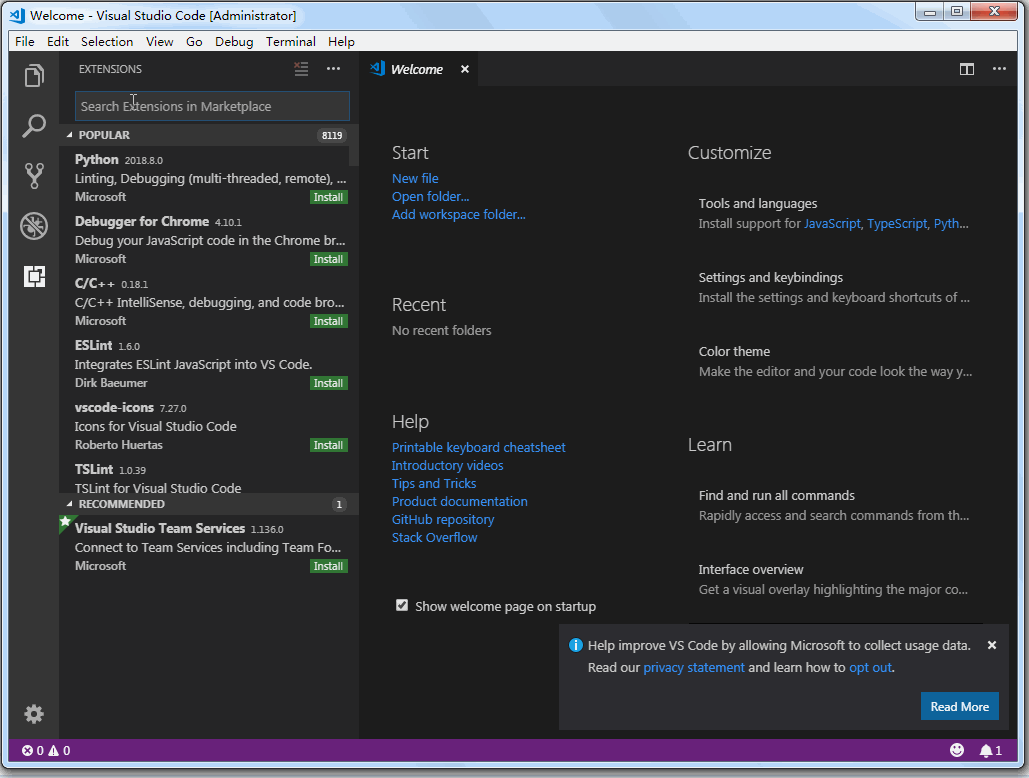This screenshot has width=1029, height=778.
Task: Click the info icon in the notification
Action: pos(576,645)
